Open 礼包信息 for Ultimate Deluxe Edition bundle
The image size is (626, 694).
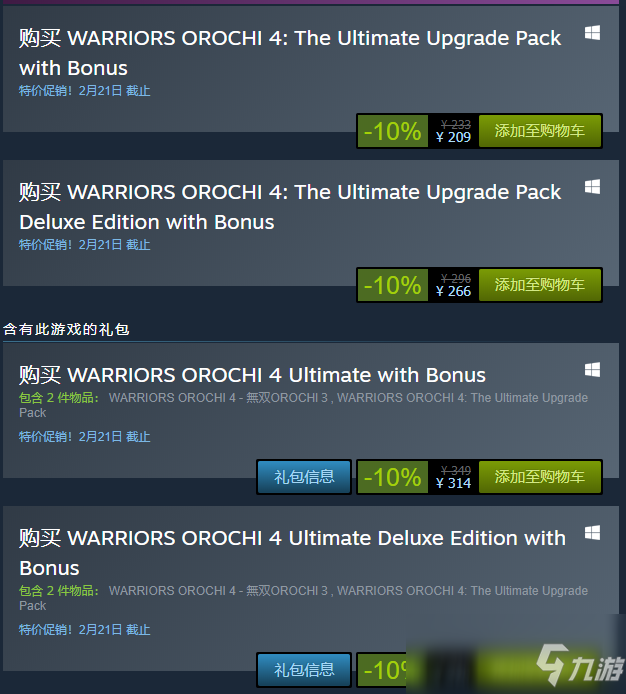click(304, 670)
